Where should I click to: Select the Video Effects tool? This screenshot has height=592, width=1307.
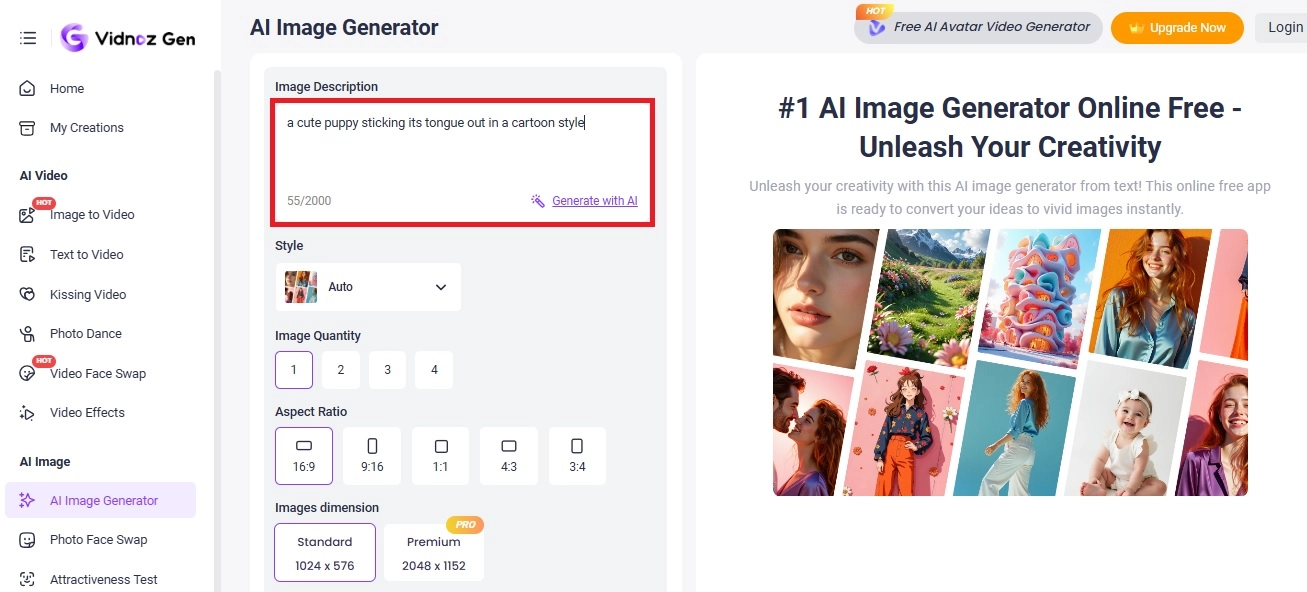[87, 412]
